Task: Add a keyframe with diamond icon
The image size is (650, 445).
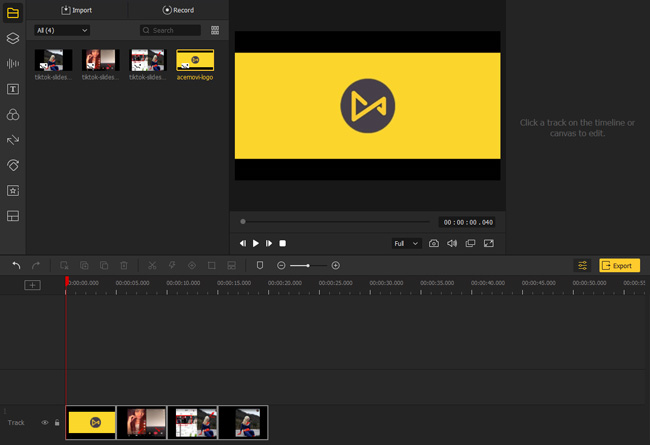Action: 192,265
